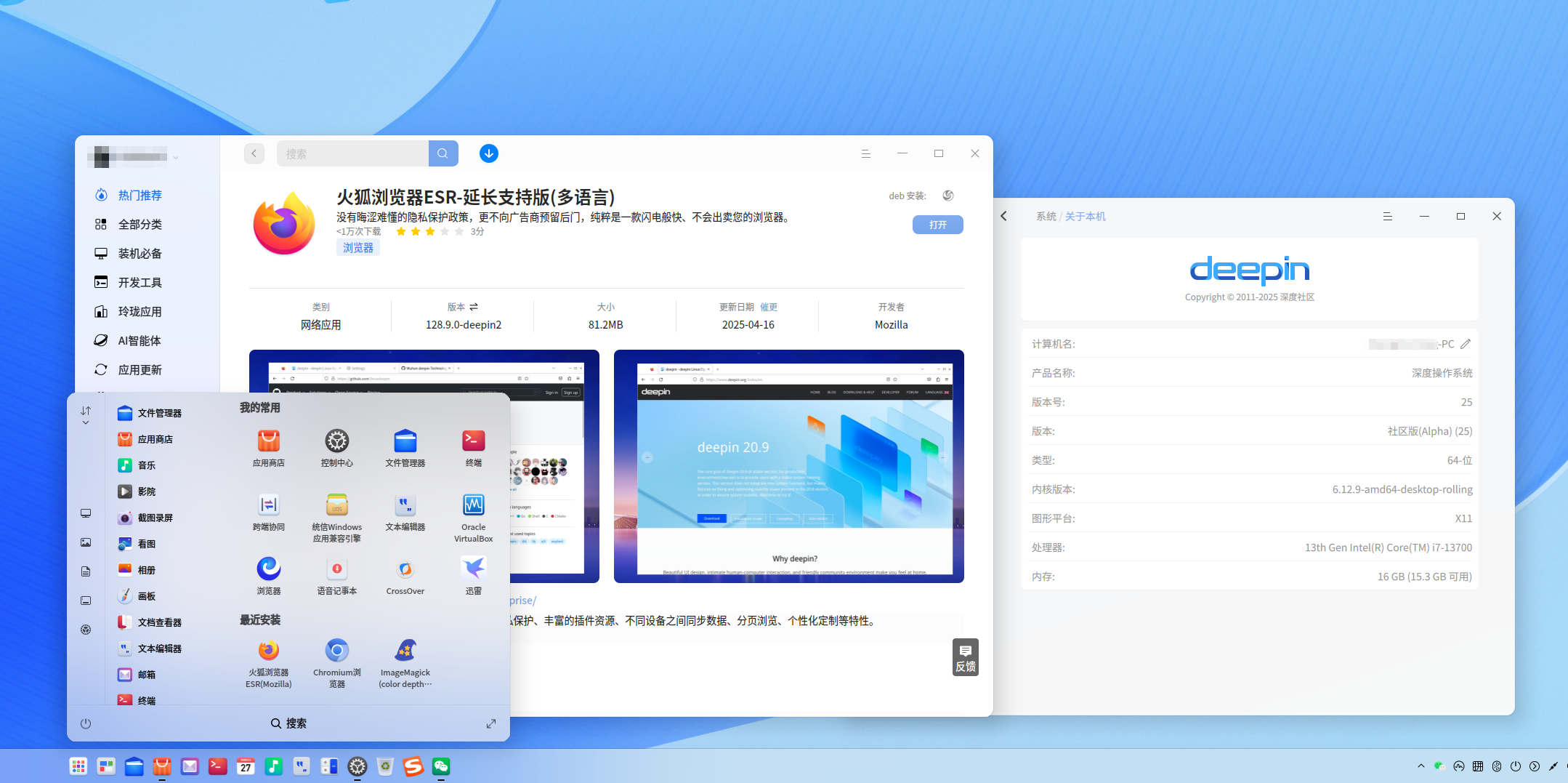Viewport: 1568px width, 783px height.
Task: Edit computer name with the pencil icon
Action: 1466,344
